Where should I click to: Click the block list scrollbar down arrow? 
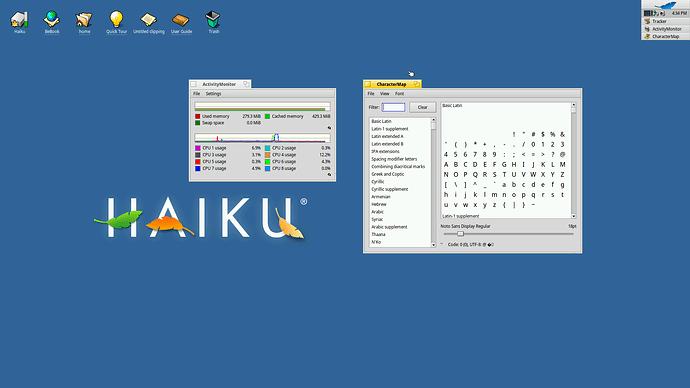433,245
